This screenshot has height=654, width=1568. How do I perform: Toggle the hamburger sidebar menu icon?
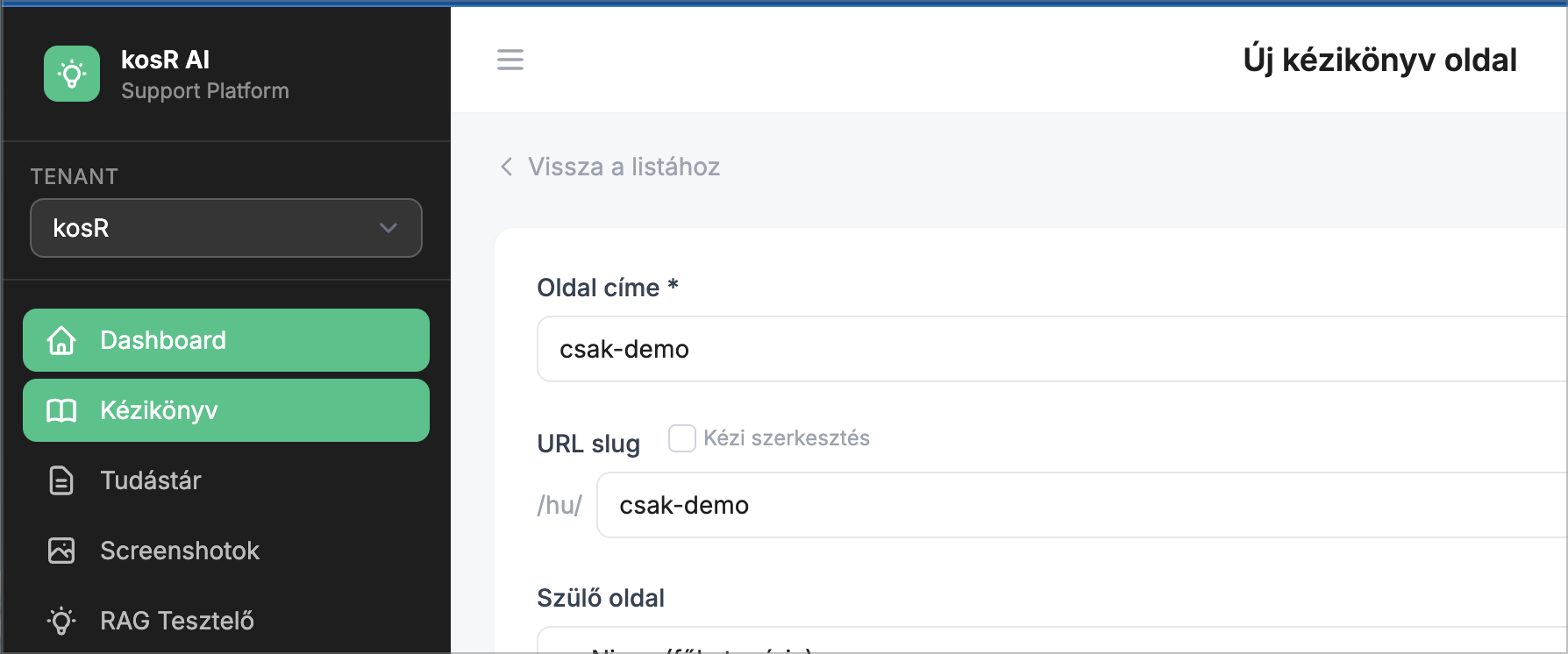(510, 60)
